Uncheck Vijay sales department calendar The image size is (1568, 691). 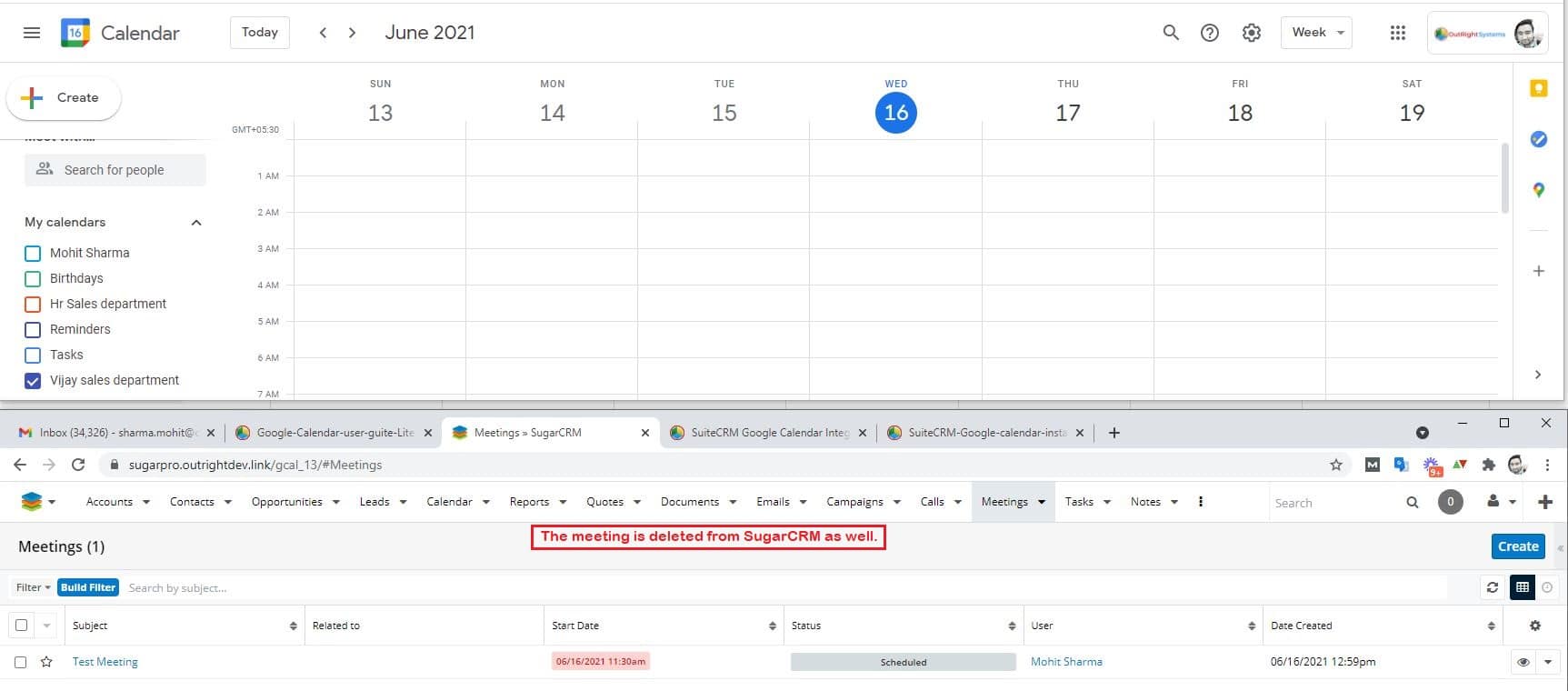pos(33,380)
